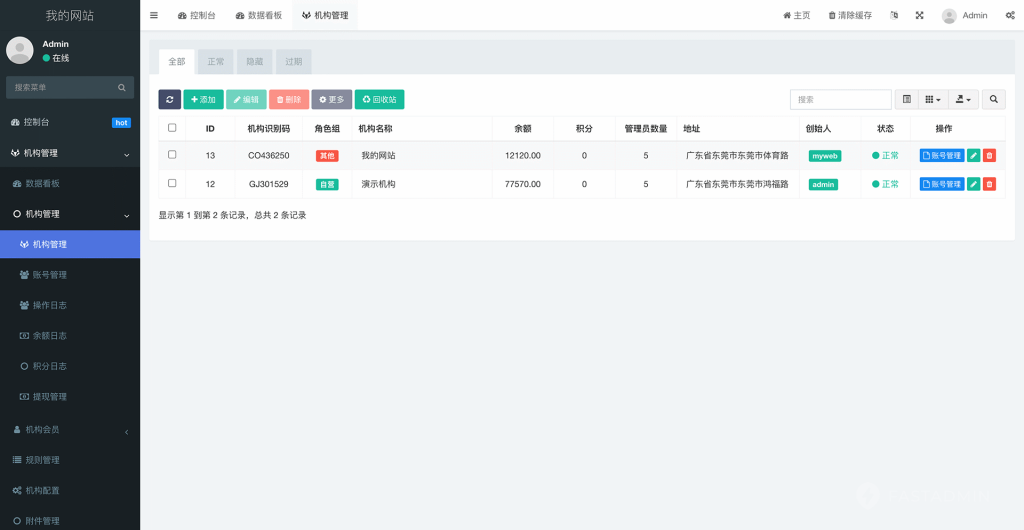Image resolution: width=1024 pixels, height=530 pixels.
Task: Open the settings gears icon at top right
Action: pyautogui.click(x=1010, y=15)
